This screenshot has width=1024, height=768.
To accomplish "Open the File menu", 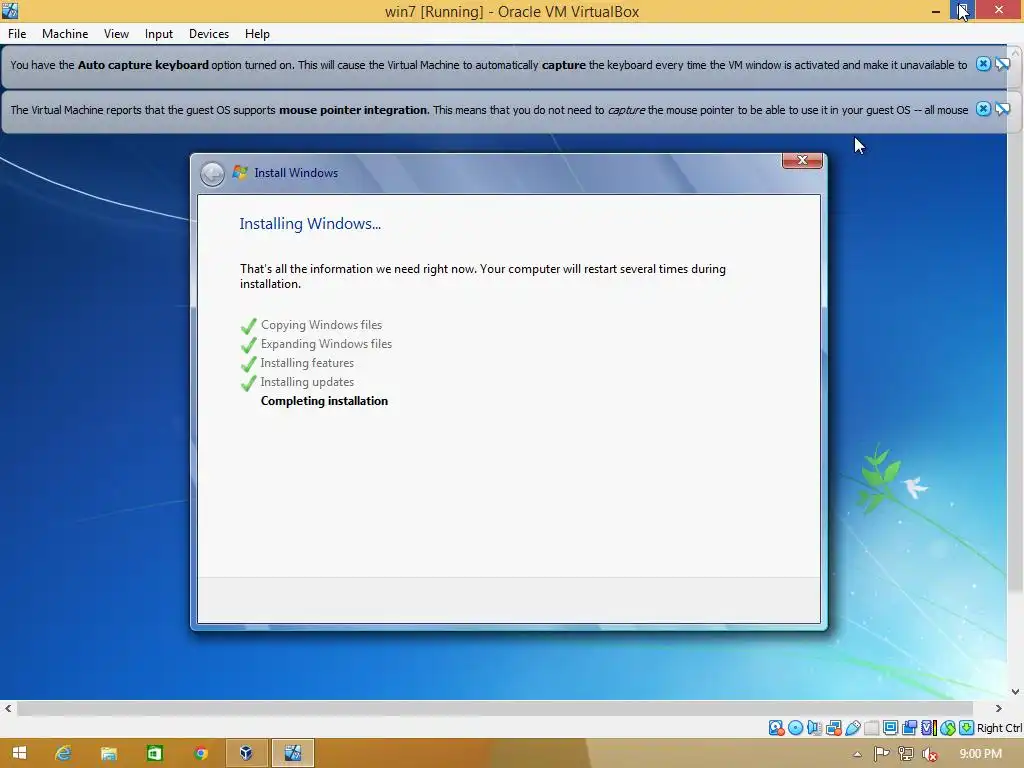I will coord(17,34).
